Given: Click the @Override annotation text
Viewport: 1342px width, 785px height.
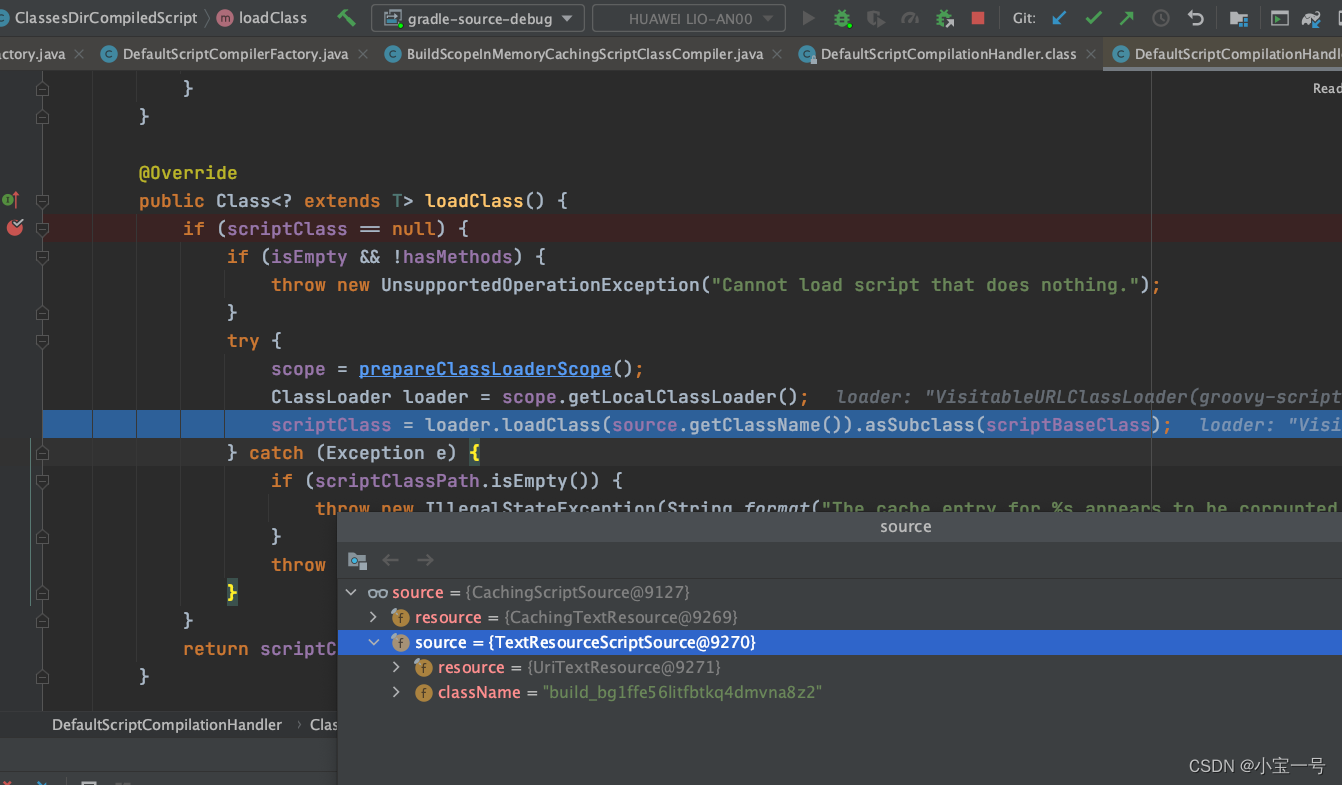Looking at the screenshot, I should pos(188,173).
